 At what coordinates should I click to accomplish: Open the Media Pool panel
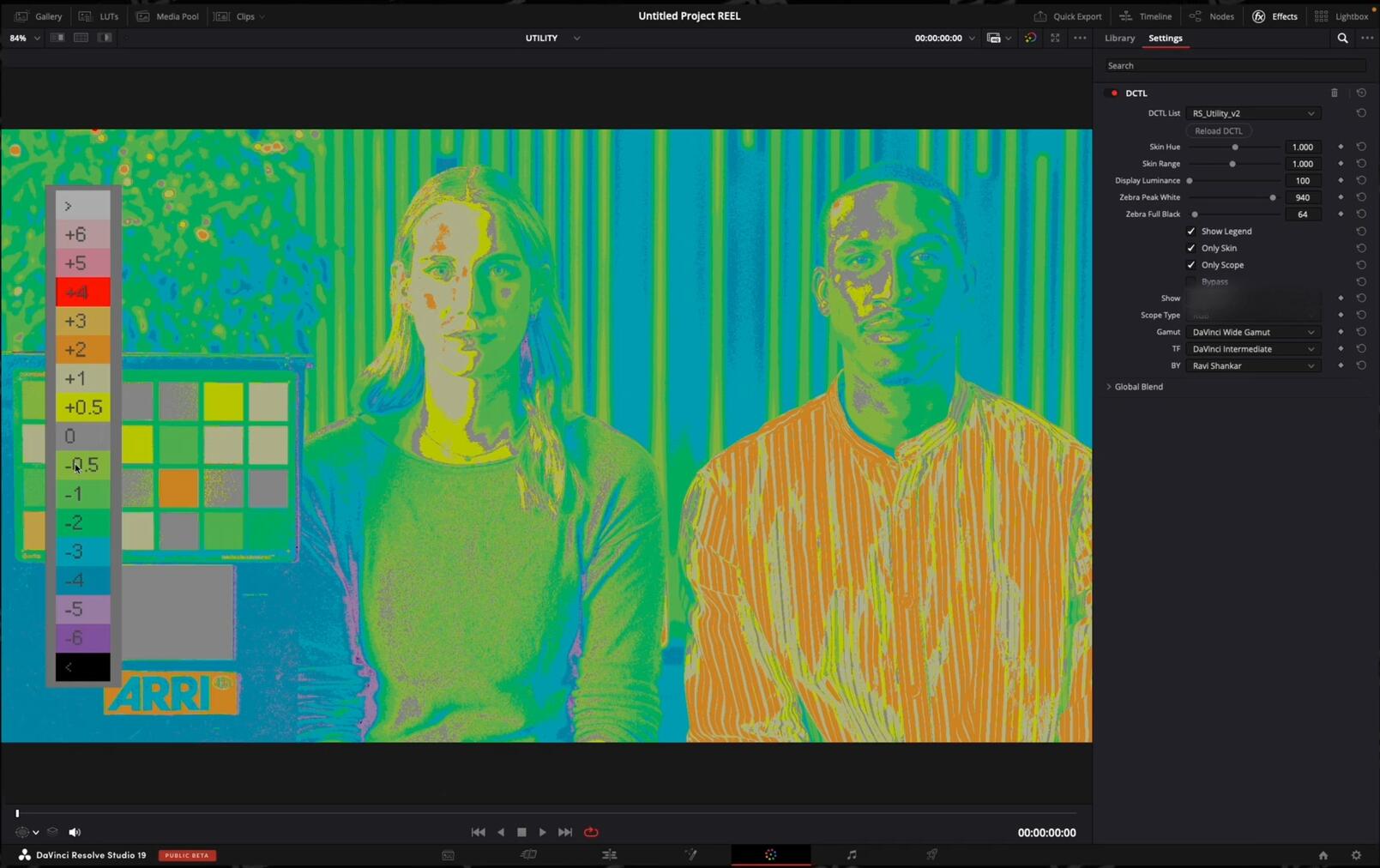pyautogui.click(x=167, y=16)
